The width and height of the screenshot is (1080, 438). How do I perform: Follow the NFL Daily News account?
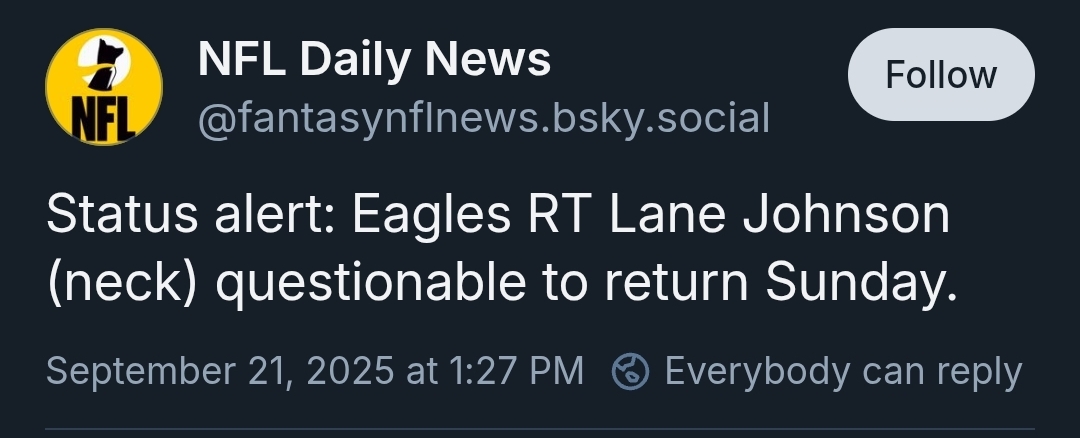[x=941, y=74]
